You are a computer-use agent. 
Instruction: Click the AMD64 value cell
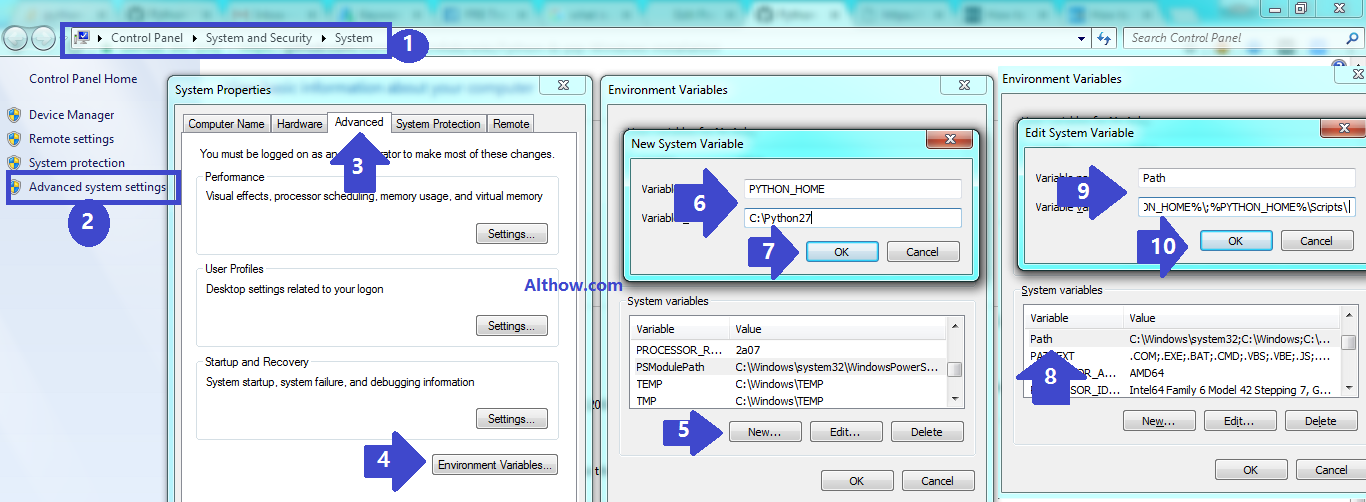1147,372
